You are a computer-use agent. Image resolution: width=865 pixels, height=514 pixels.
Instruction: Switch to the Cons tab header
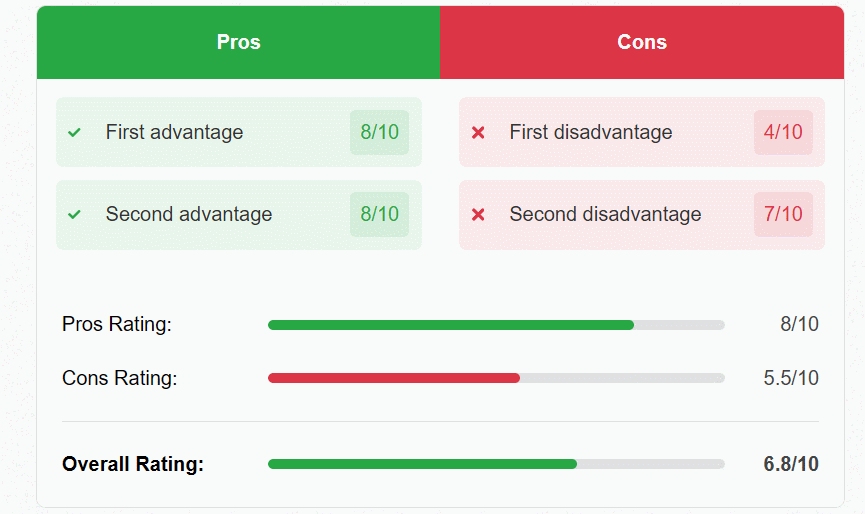(642, 42)
